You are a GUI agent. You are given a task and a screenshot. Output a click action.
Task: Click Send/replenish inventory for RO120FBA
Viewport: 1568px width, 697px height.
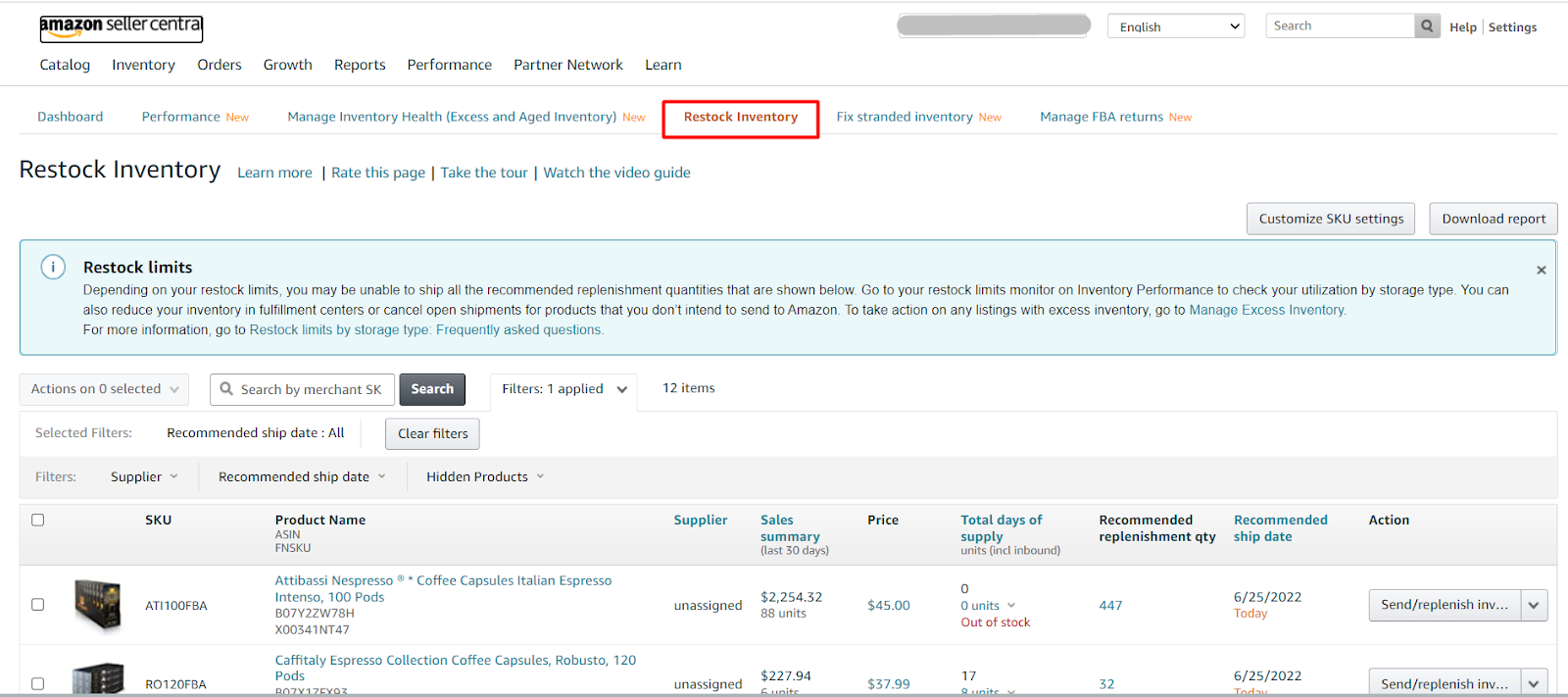1445,683
